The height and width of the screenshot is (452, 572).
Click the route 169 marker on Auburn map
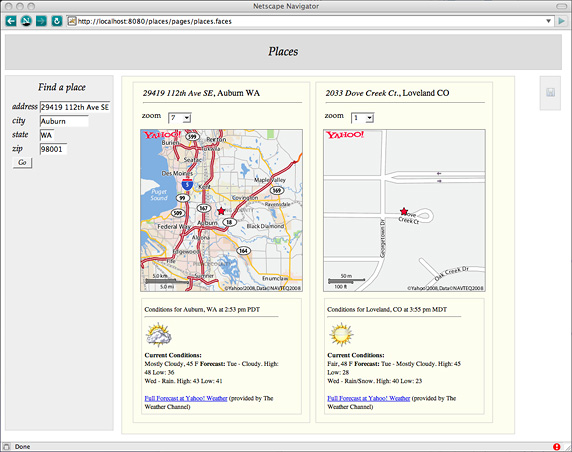tap(277, 190)
